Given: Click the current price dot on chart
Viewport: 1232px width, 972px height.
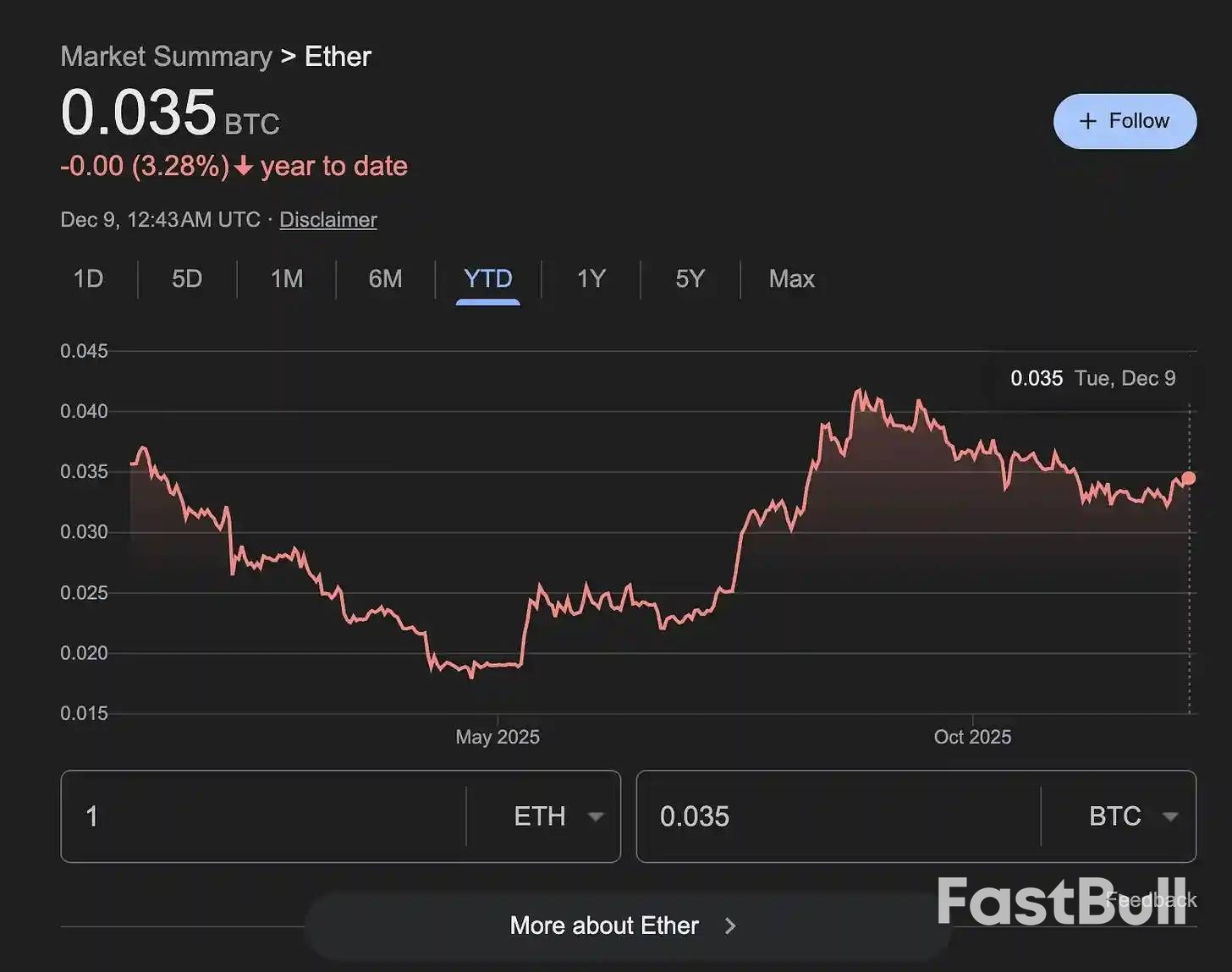Looking at the screenshot, I should tap(1189, 478).
